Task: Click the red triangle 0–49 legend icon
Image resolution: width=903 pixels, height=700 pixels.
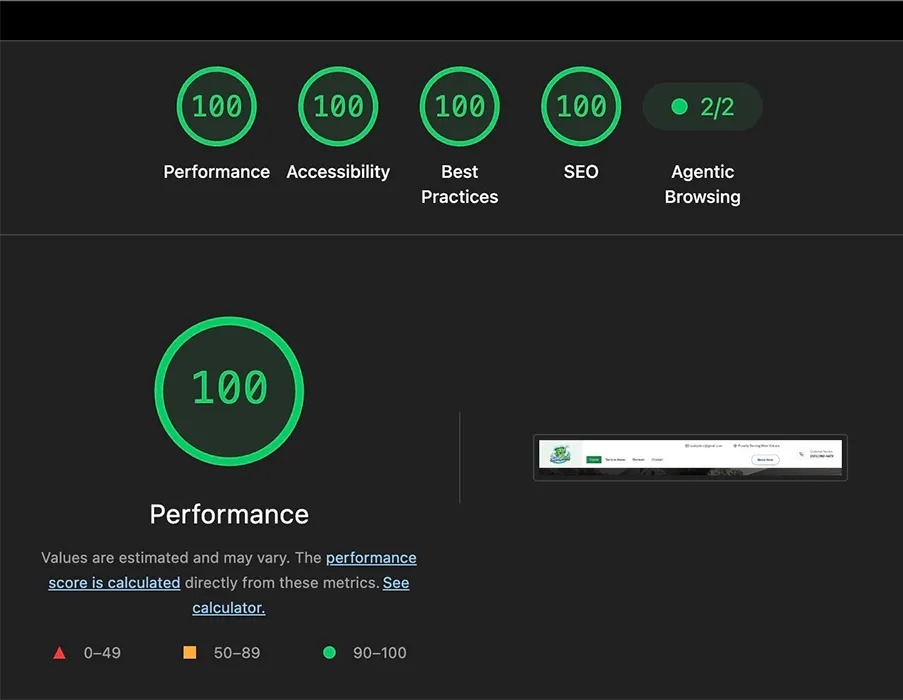Action: tap(59, 652)
